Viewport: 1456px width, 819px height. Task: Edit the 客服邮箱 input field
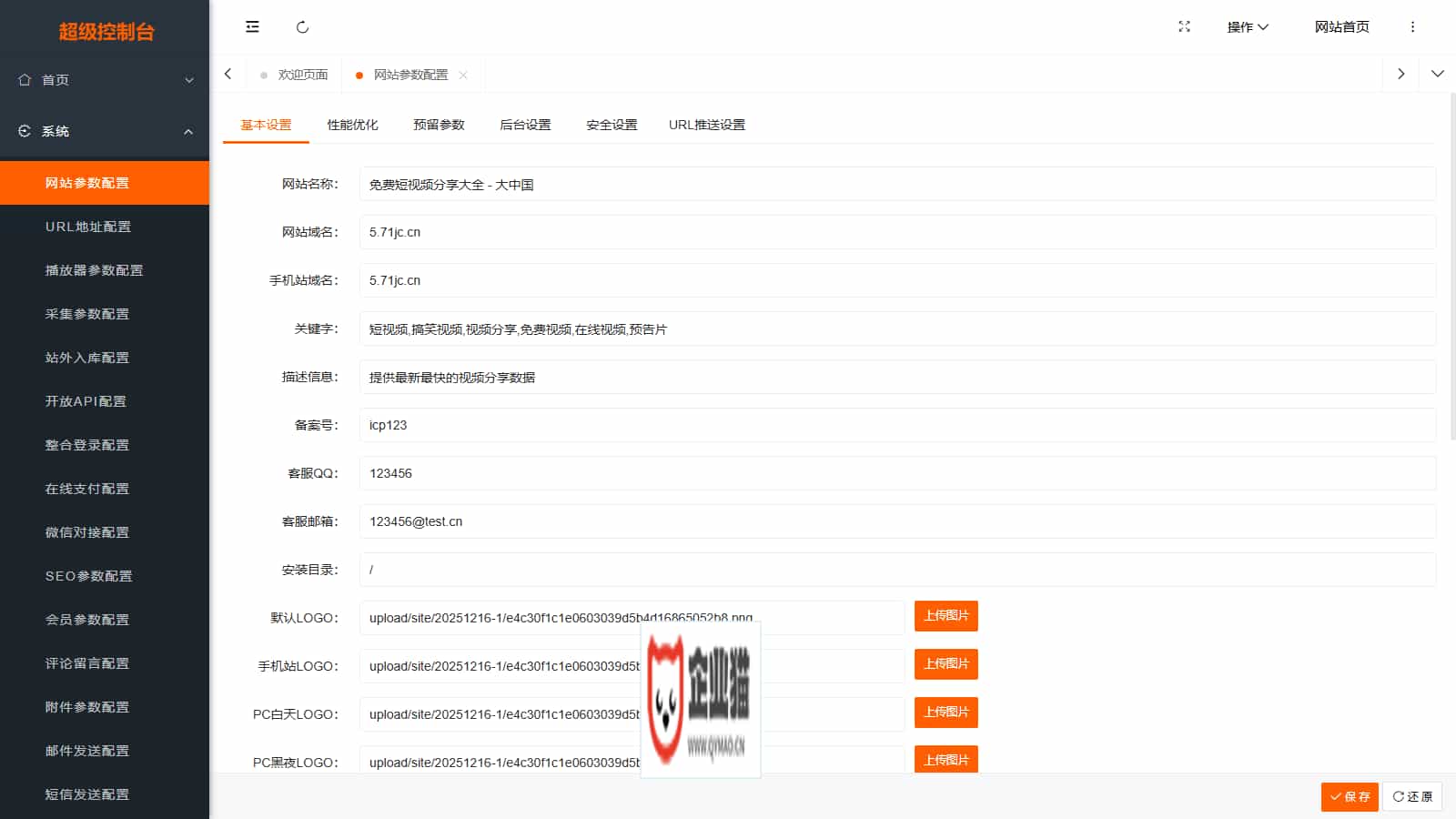point(897,521)
